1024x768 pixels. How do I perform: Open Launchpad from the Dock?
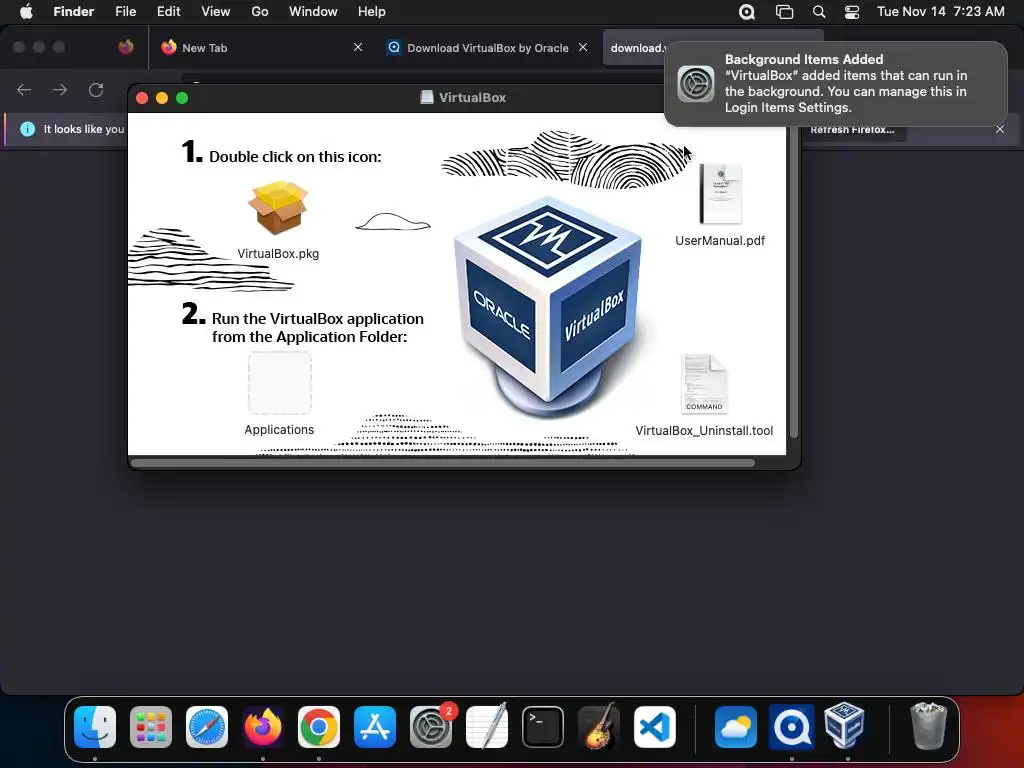[151, 727]
